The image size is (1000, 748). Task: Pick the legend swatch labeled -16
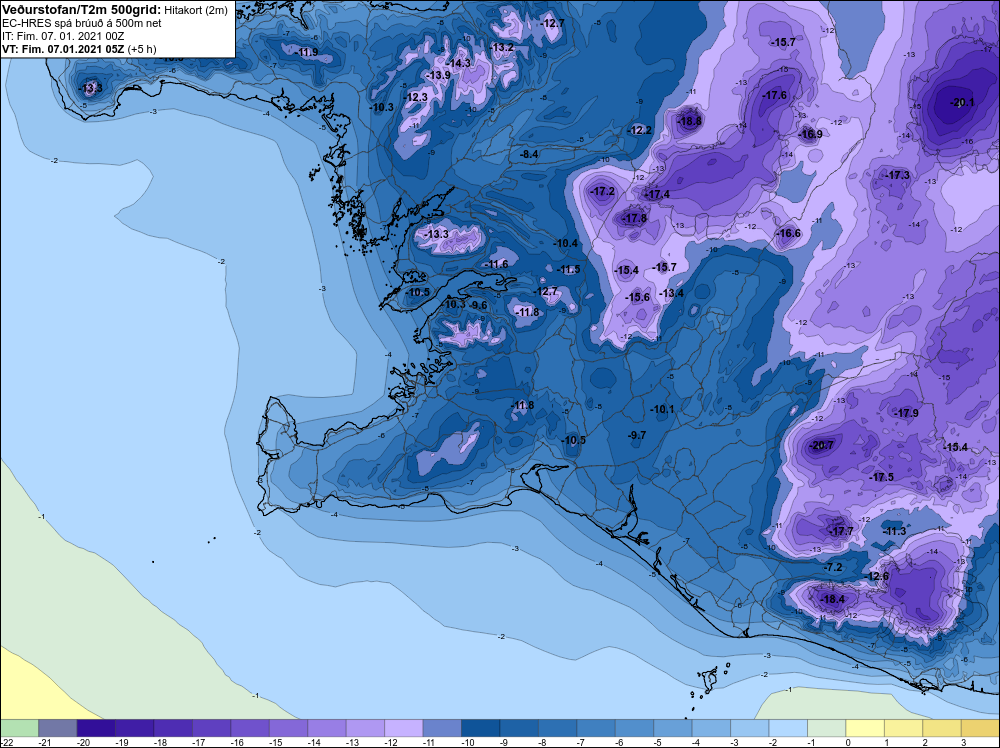[250, 728]
